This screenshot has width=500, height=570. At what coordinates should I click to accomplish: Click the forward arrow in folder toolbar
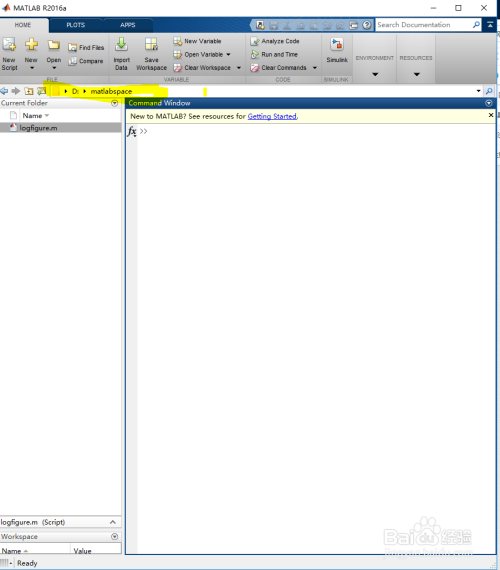tap(16, 91)
